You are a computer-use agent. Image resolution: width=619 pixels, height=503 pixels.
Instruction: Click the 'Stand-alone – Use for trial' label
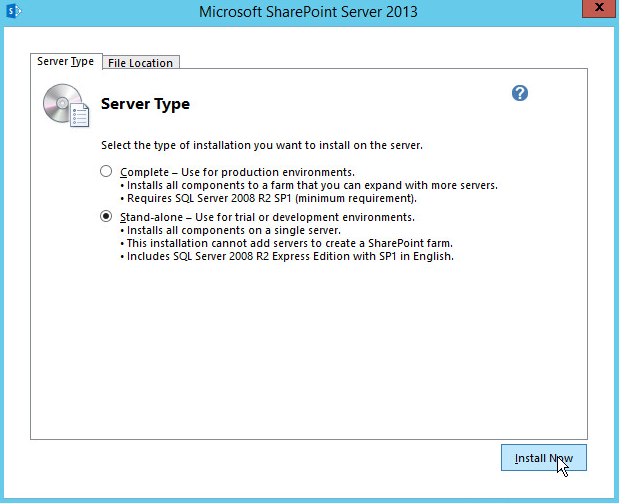click(266, 217)
